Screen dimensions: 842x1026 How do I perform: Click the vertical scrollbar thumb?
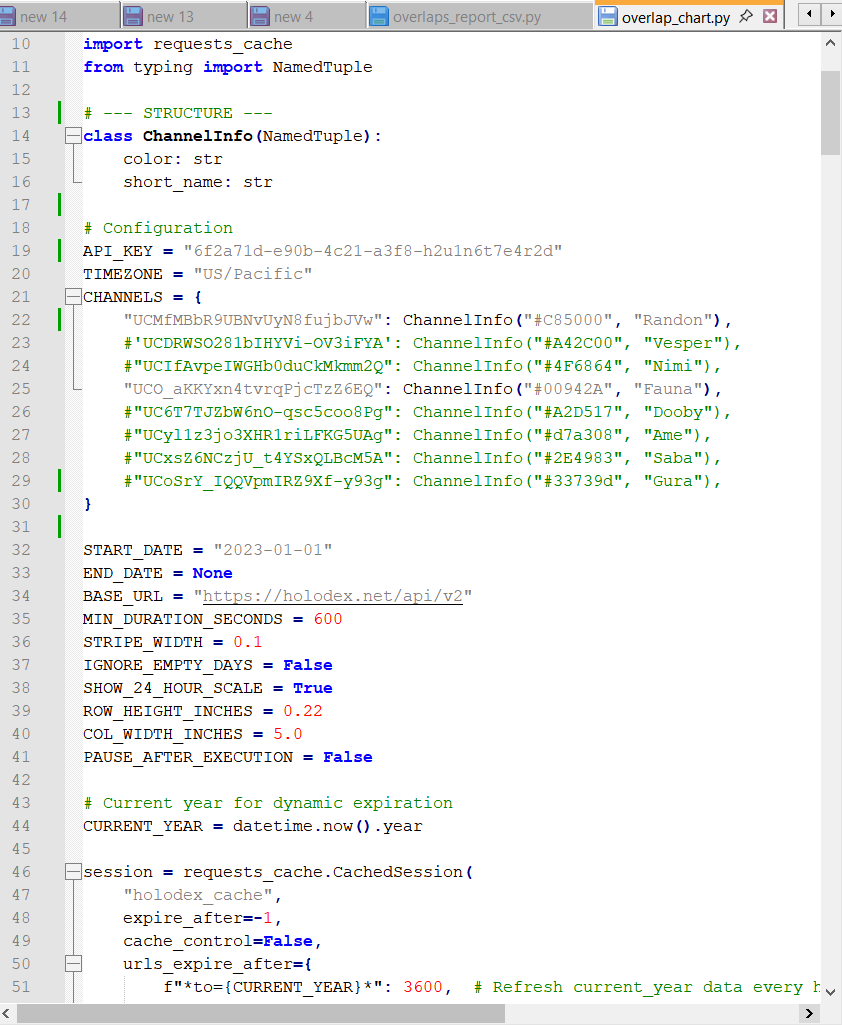click(831, 111)
